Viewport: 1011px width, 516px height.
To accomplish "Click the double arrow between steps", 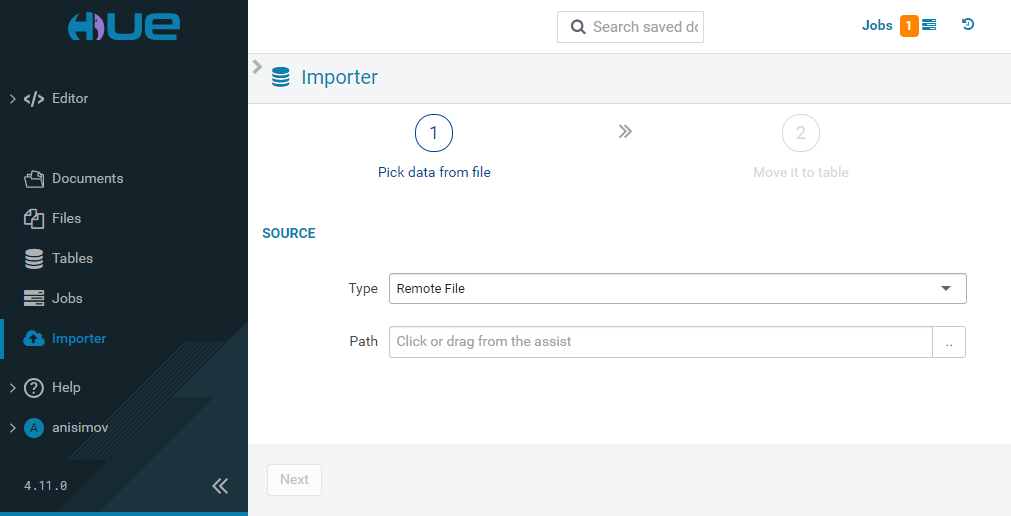I will [x=625, y=132].
